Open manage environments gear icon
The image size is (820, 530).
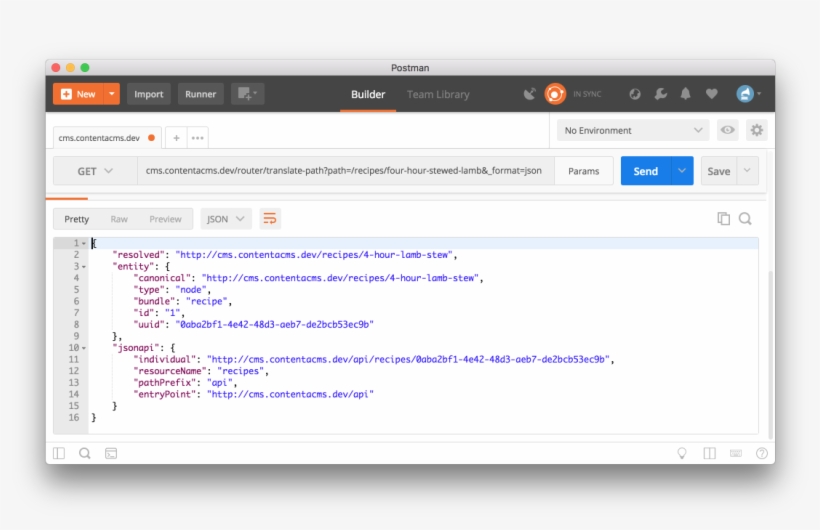(x=756, y=130)
